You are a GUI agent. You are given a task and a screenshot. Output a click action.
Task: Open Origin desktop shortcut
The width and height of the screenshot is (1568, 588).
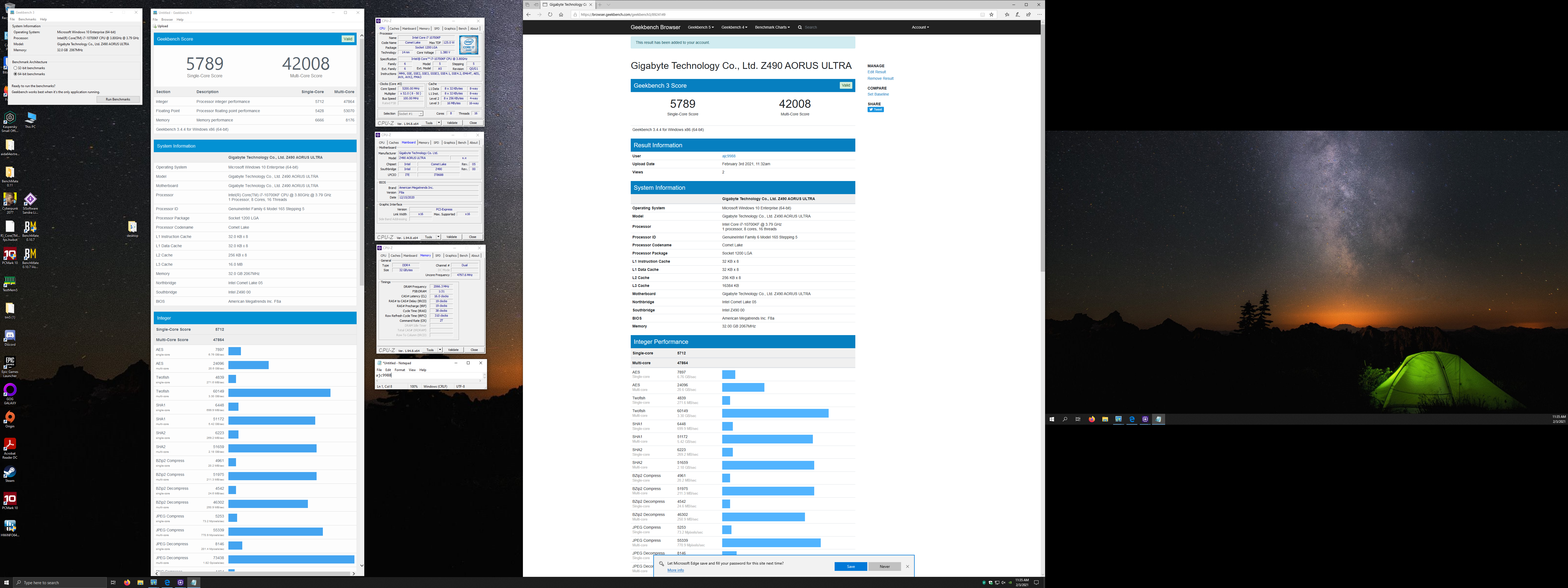coord(10,419)
